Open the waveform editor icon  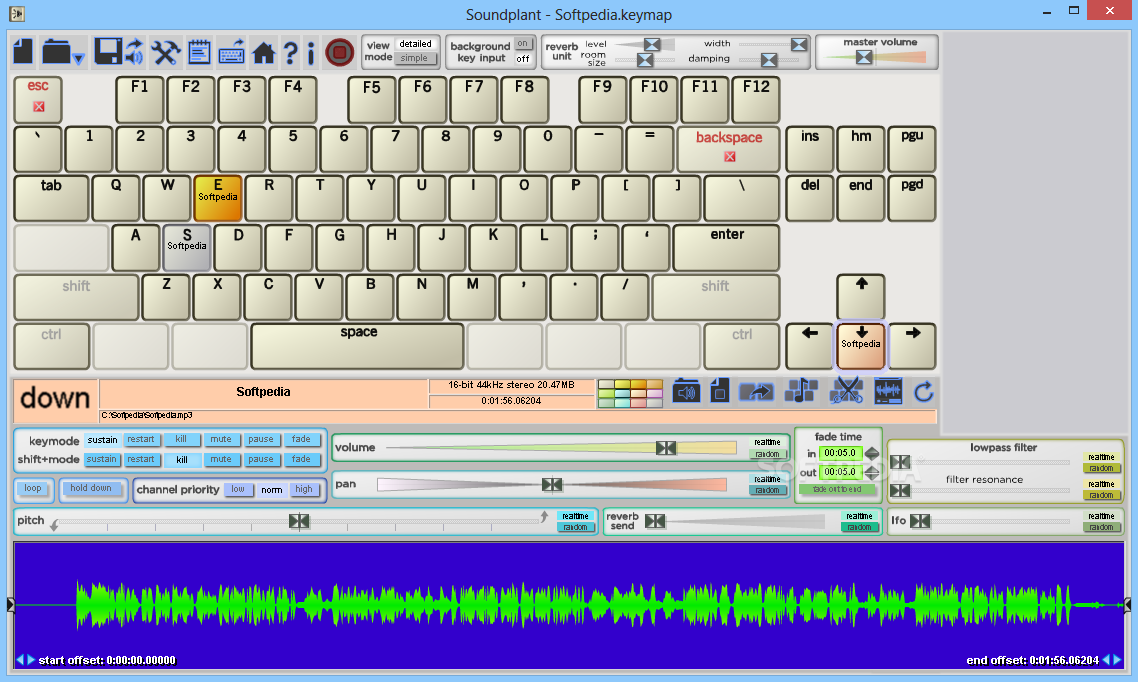pos(888,392)
